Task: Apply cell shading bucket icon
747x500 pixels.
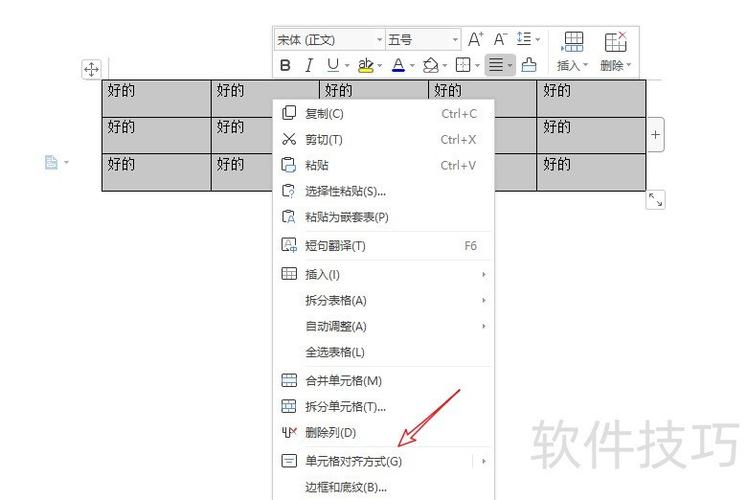Action: pyautogui.click(x=431, y=65)
